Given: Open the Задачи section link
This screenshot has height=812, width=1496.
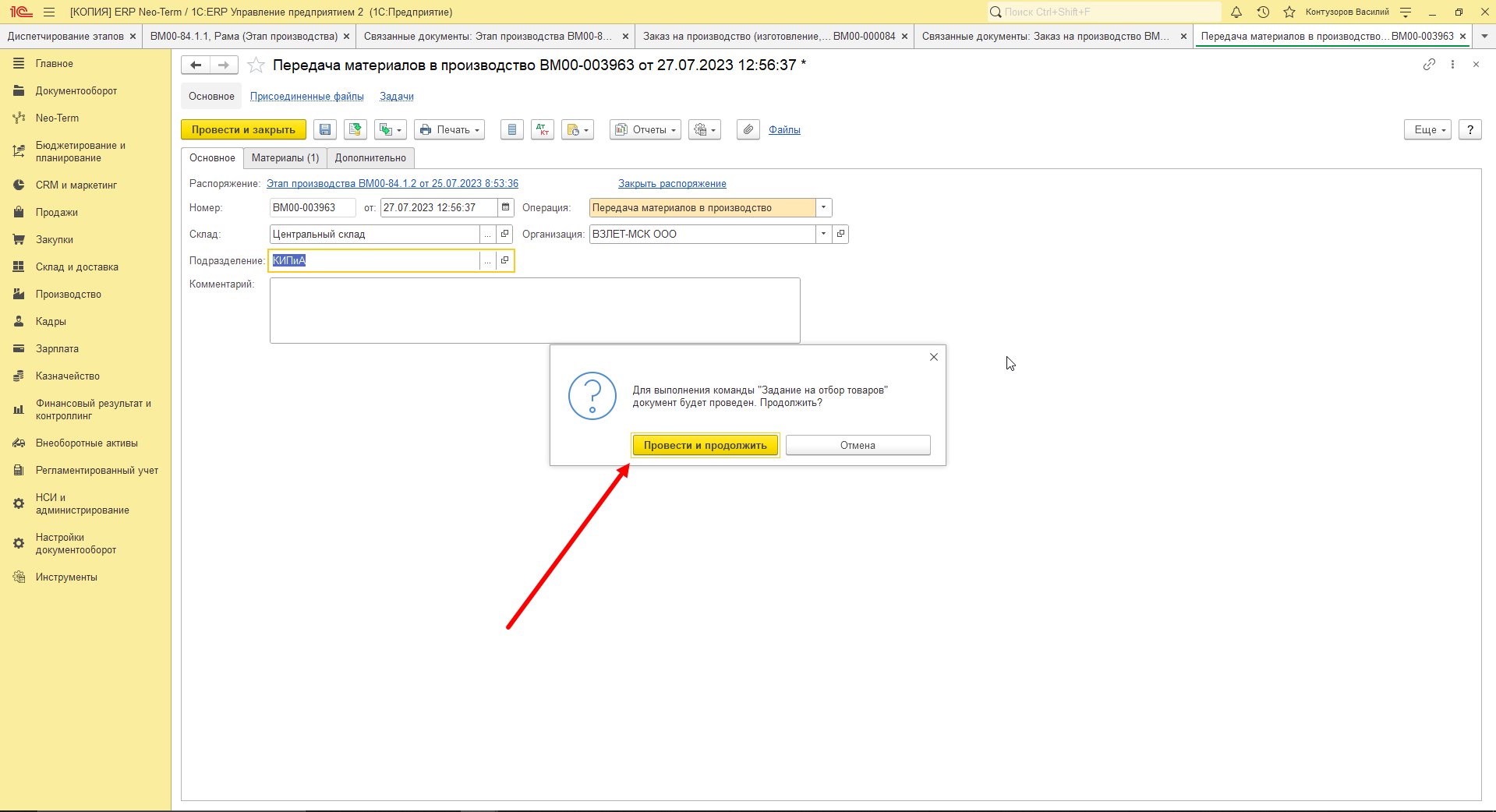Looking at the screenshot, I should coord(397,97).
